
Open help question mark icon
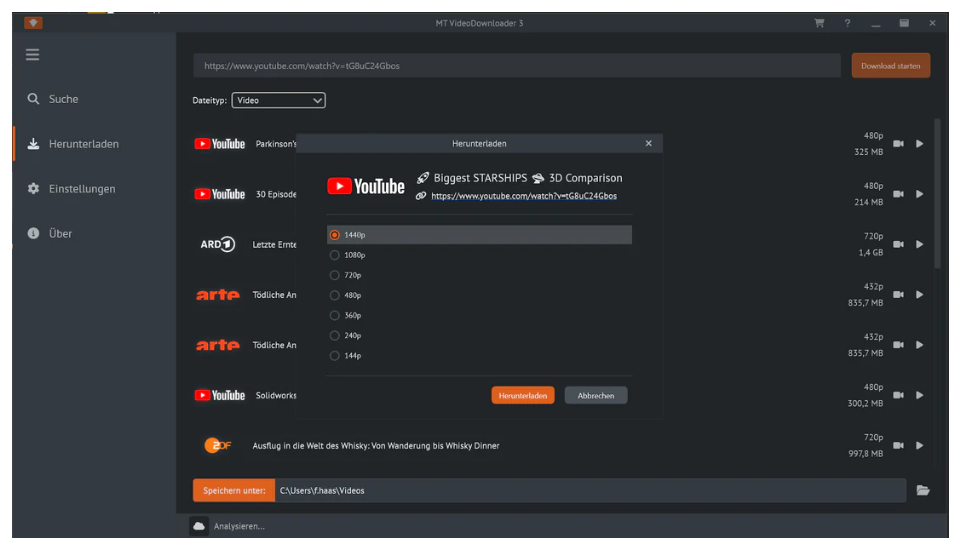[847, 23]
